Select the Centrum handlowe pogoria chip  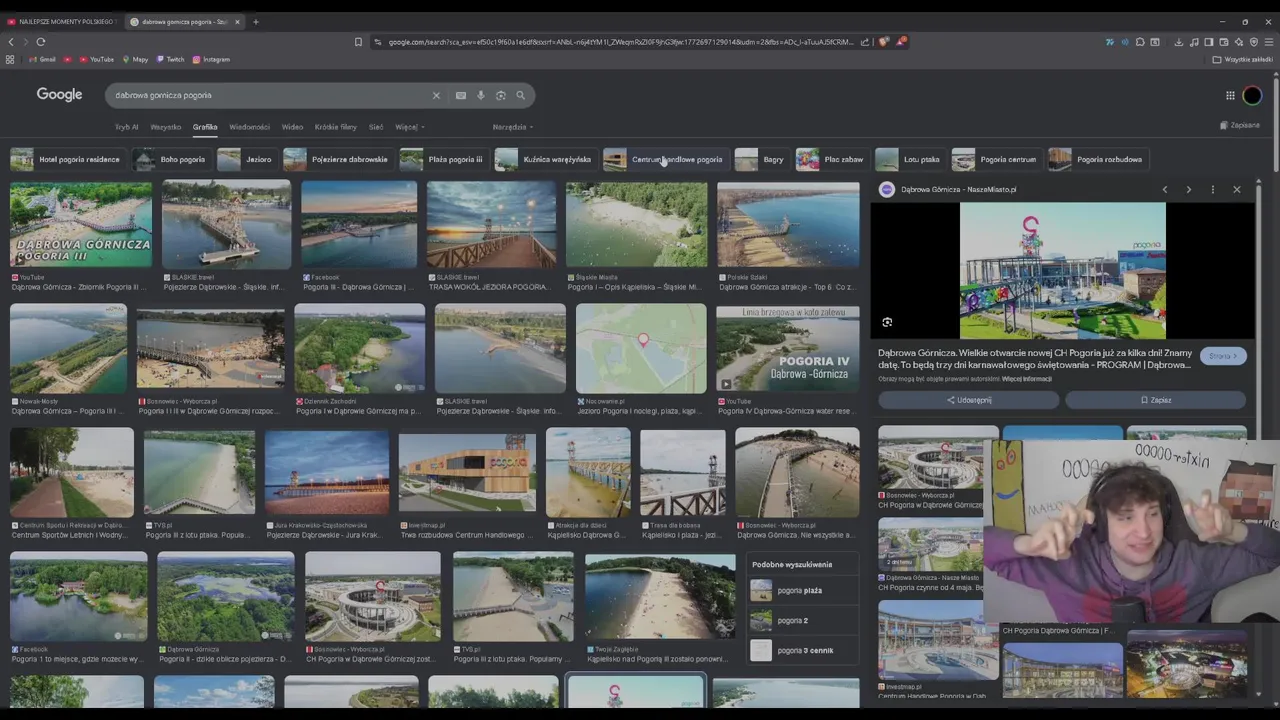[664, 159]
